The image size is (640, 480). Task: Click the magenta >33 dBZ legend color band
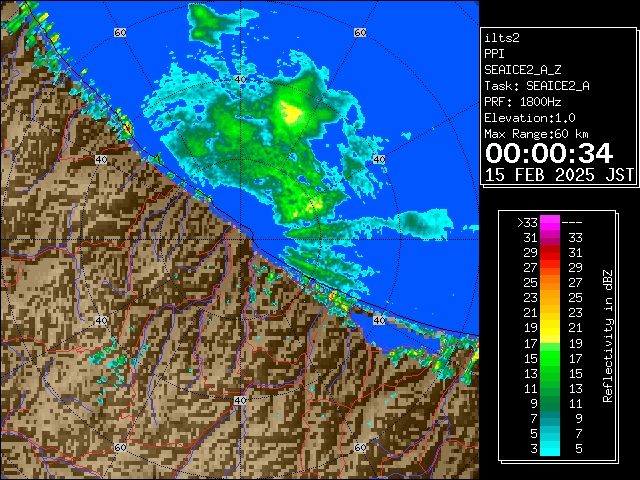[550, 223]
